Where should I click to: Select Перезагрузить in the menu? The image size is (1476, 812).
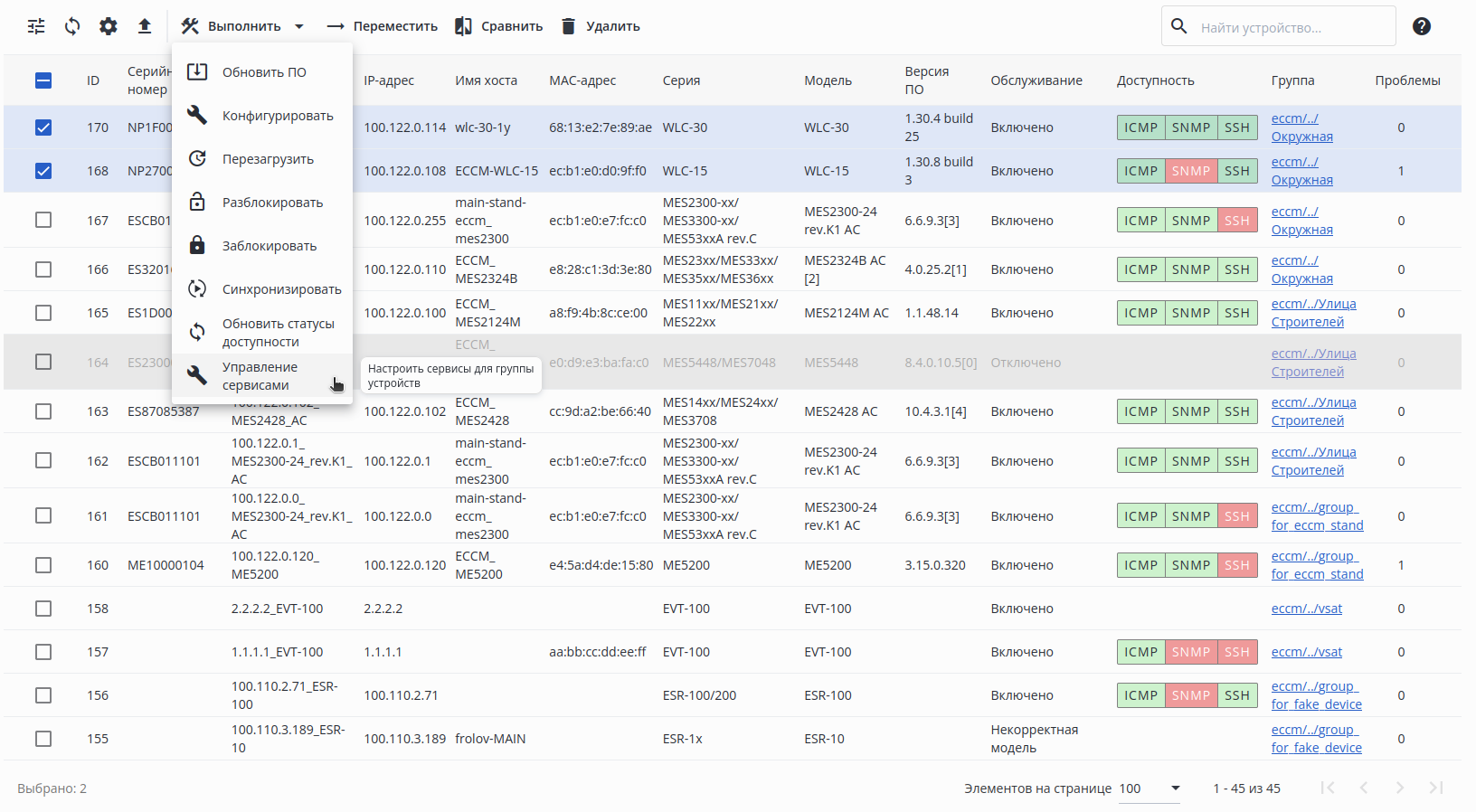click(x=267, y=159)
